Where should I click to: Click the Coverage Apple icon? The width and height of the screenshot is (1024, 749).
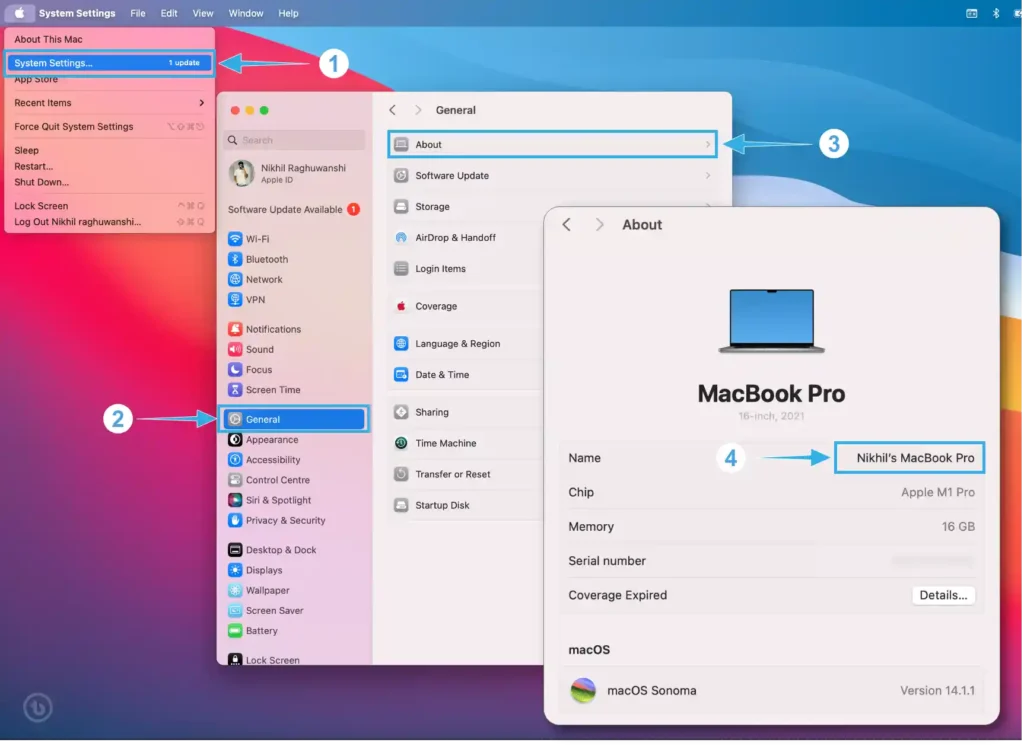(401, 306)
